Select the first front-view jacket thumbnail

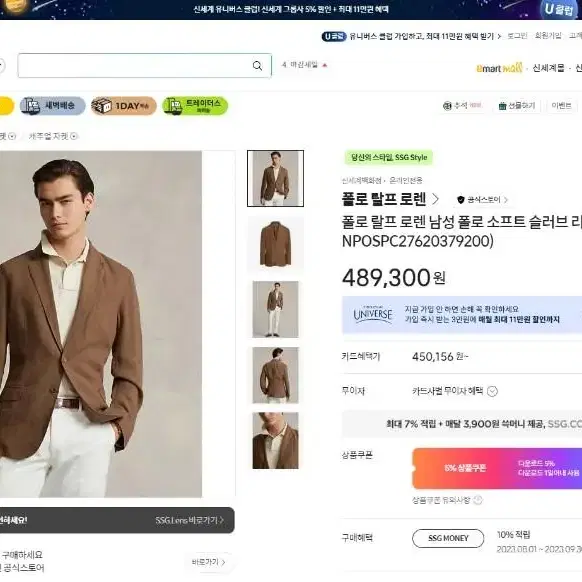275,178
